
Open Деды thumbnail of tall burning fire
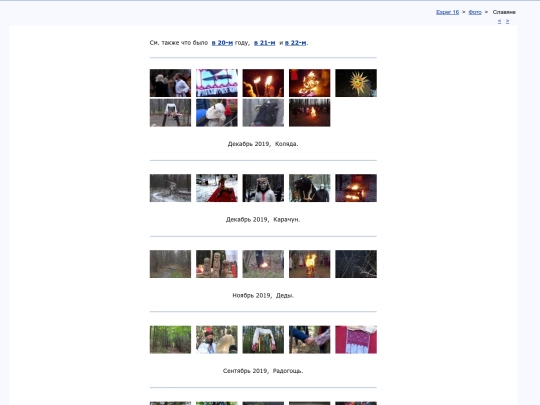(310, 264)
